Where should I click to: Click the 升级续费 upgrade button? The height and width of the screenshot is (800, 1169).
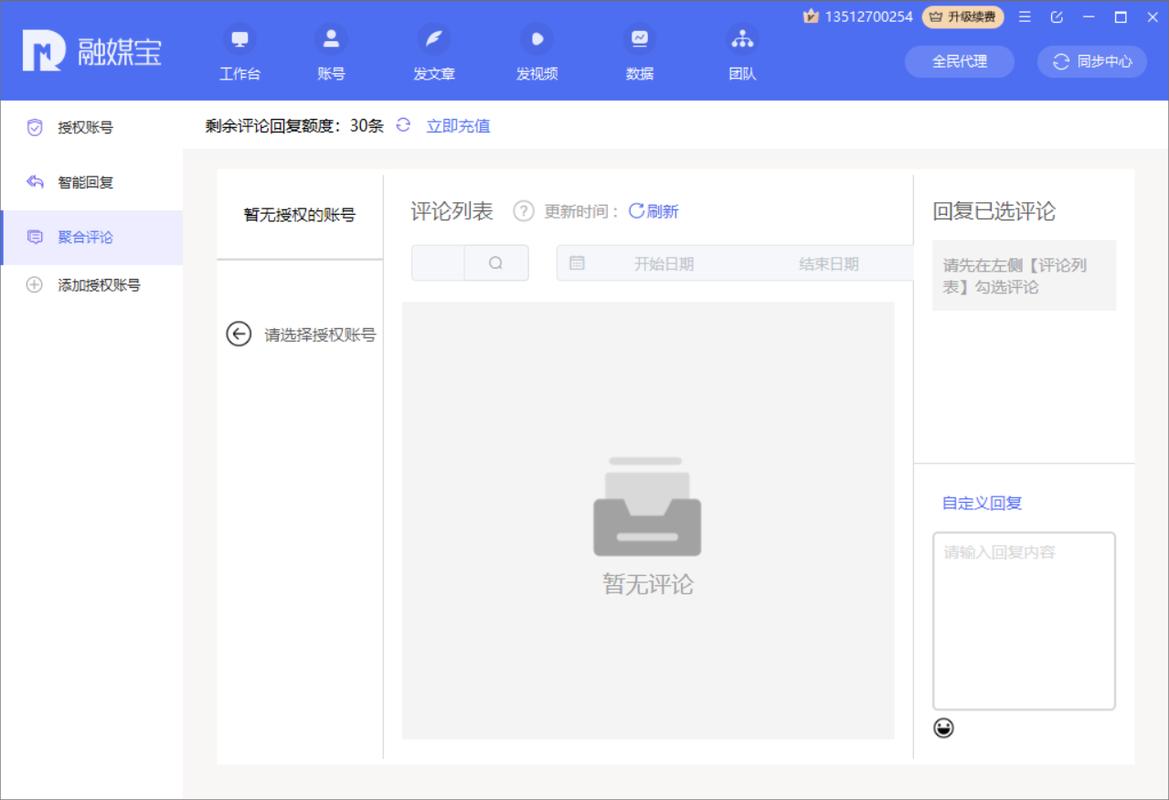[x=962, y=16]
